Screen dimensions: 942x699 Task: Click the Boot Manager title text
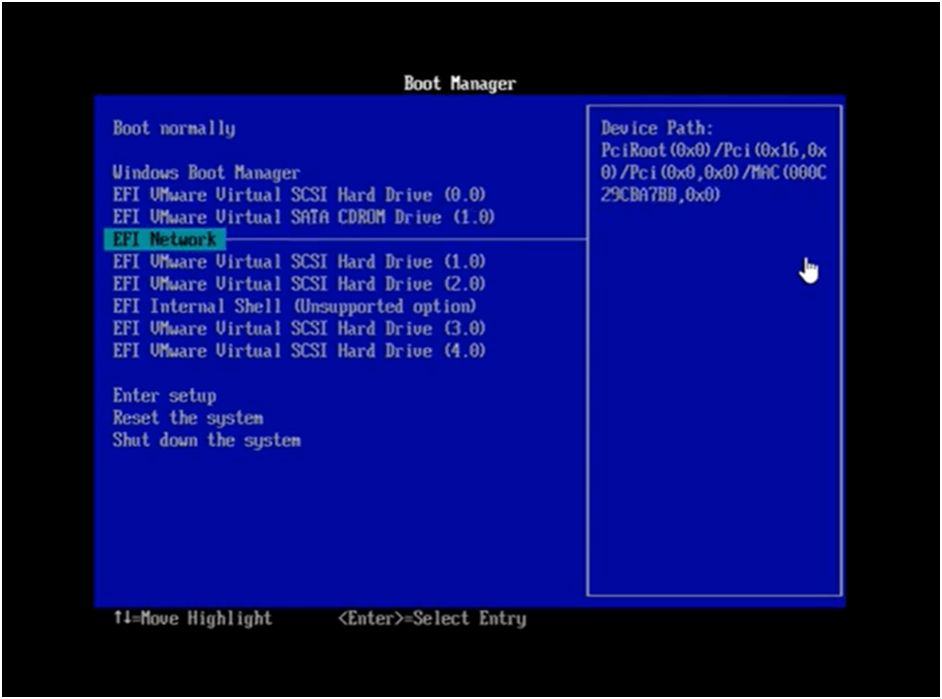tap(460, 83)
